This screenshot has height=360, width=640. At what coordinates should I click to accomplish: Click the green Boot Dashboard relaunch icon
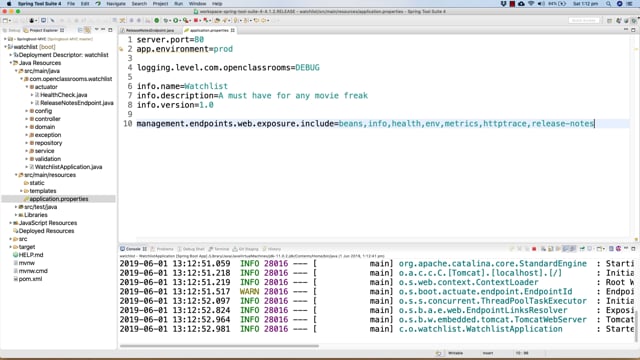[156, 20]
